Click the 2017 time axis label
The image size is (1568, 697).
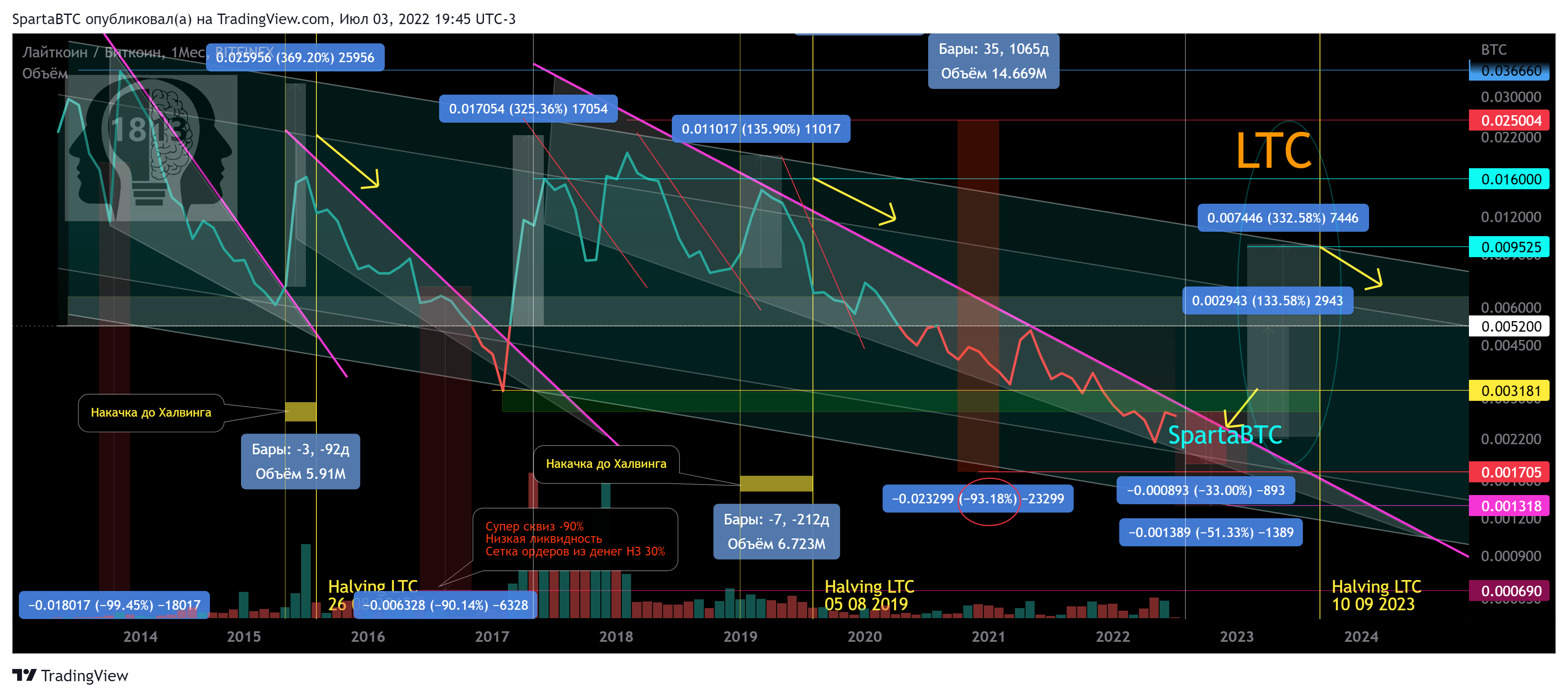[492, 637]
